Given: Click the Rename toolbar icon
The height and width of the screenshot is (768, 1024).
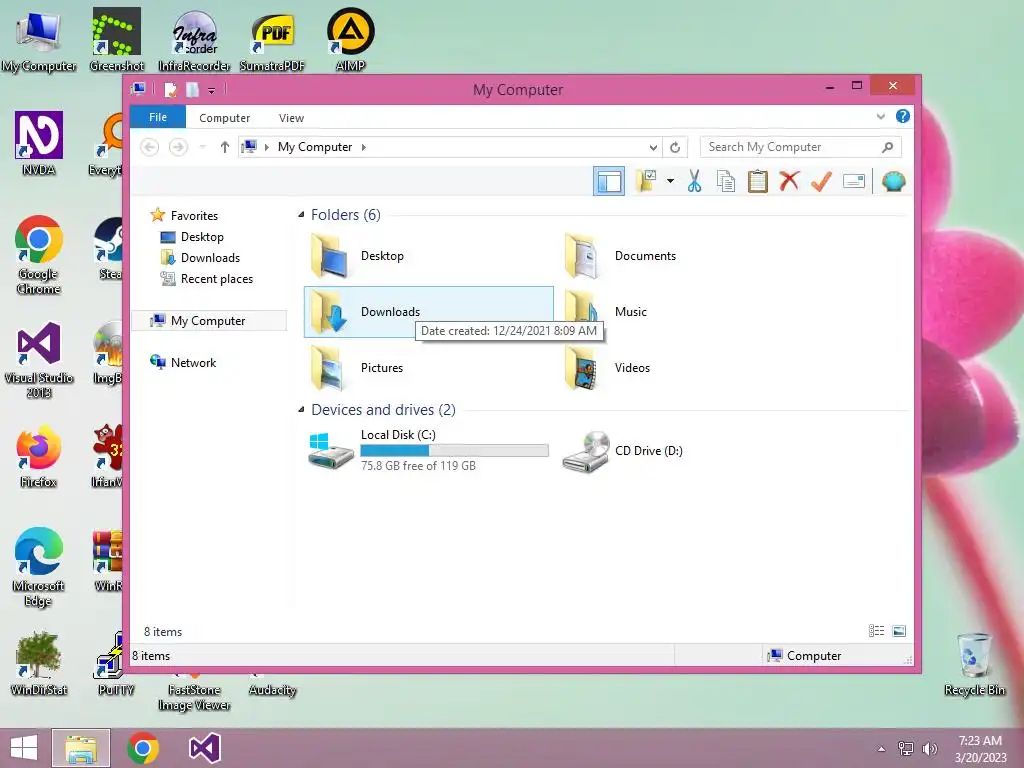Looking at the screenshot, I should click(x=854, y=181).
